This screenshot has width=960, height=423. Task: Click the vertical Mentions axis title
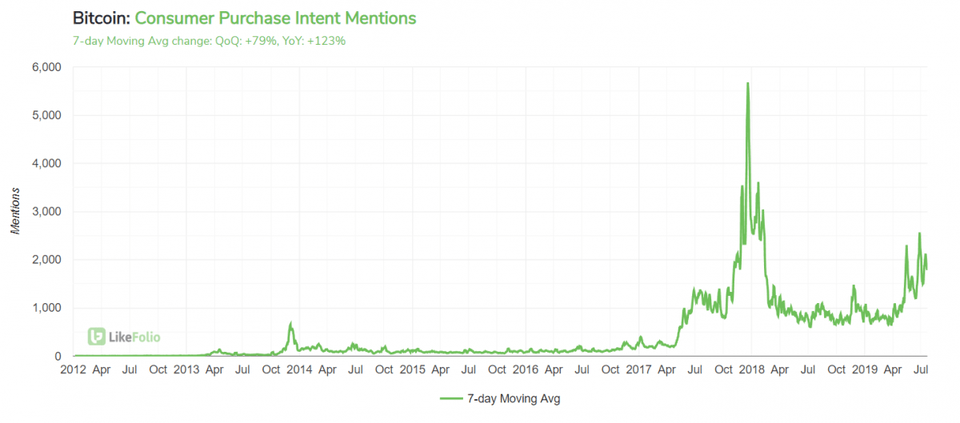pyautogui.click(x=15, y=212)
